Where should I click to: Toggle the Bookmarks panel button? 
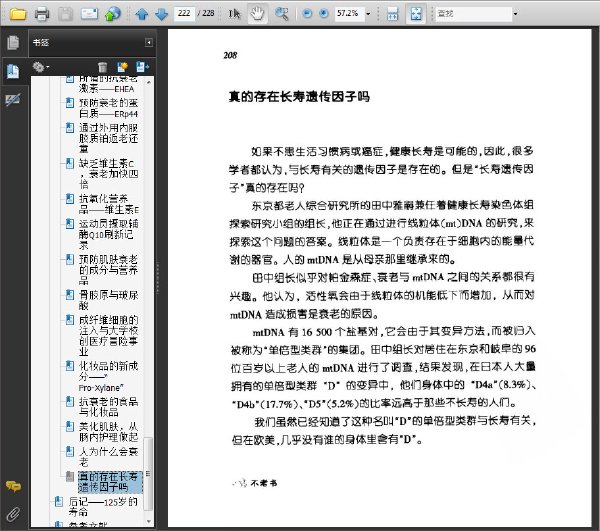[x=13, y=72]
